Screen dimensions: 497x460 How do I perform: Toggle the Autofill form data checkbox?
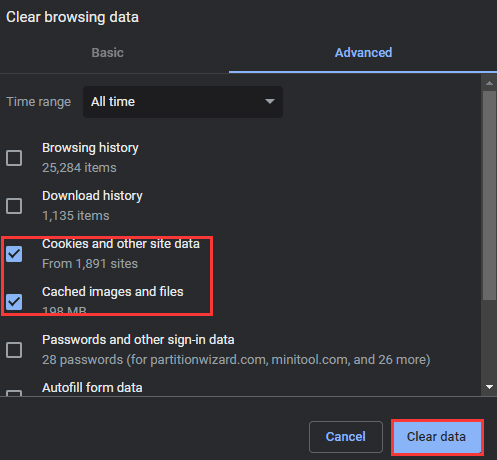(x=14, y=393)
